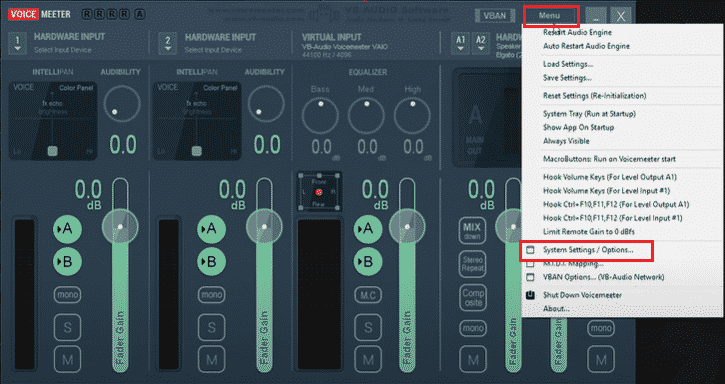The image size is (725, 384).
Task: Click the Voicemeeter logo in title bar
Action: coord(39,14)
